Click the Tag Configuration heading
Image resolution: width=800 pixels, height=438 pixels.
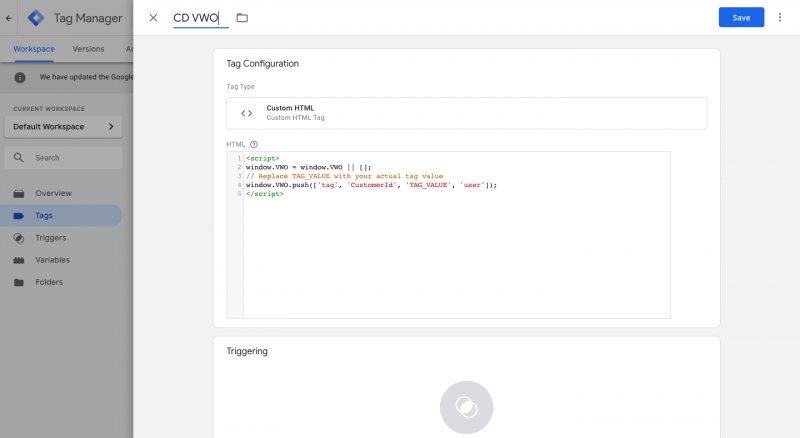pos(263,64)
